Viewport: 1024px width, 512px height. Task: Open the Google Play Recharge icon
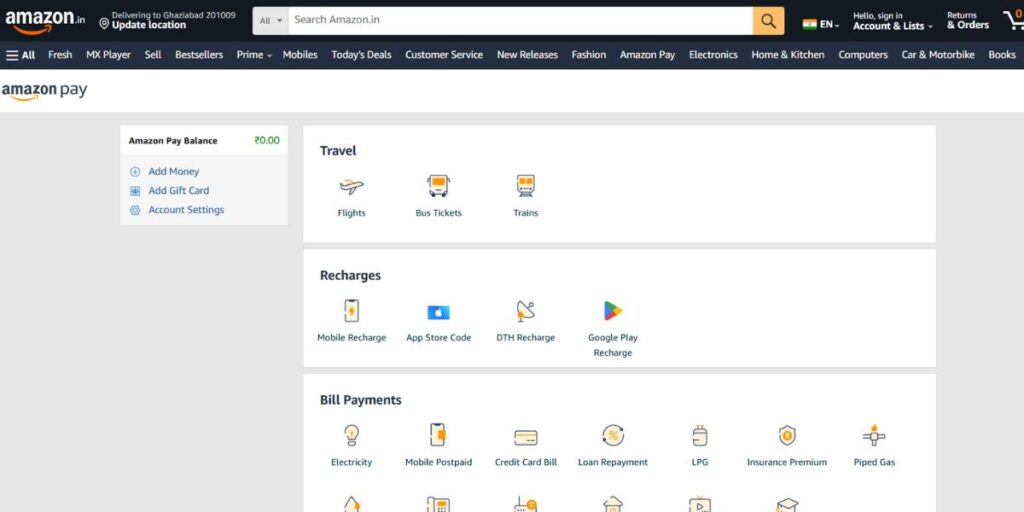613,311
